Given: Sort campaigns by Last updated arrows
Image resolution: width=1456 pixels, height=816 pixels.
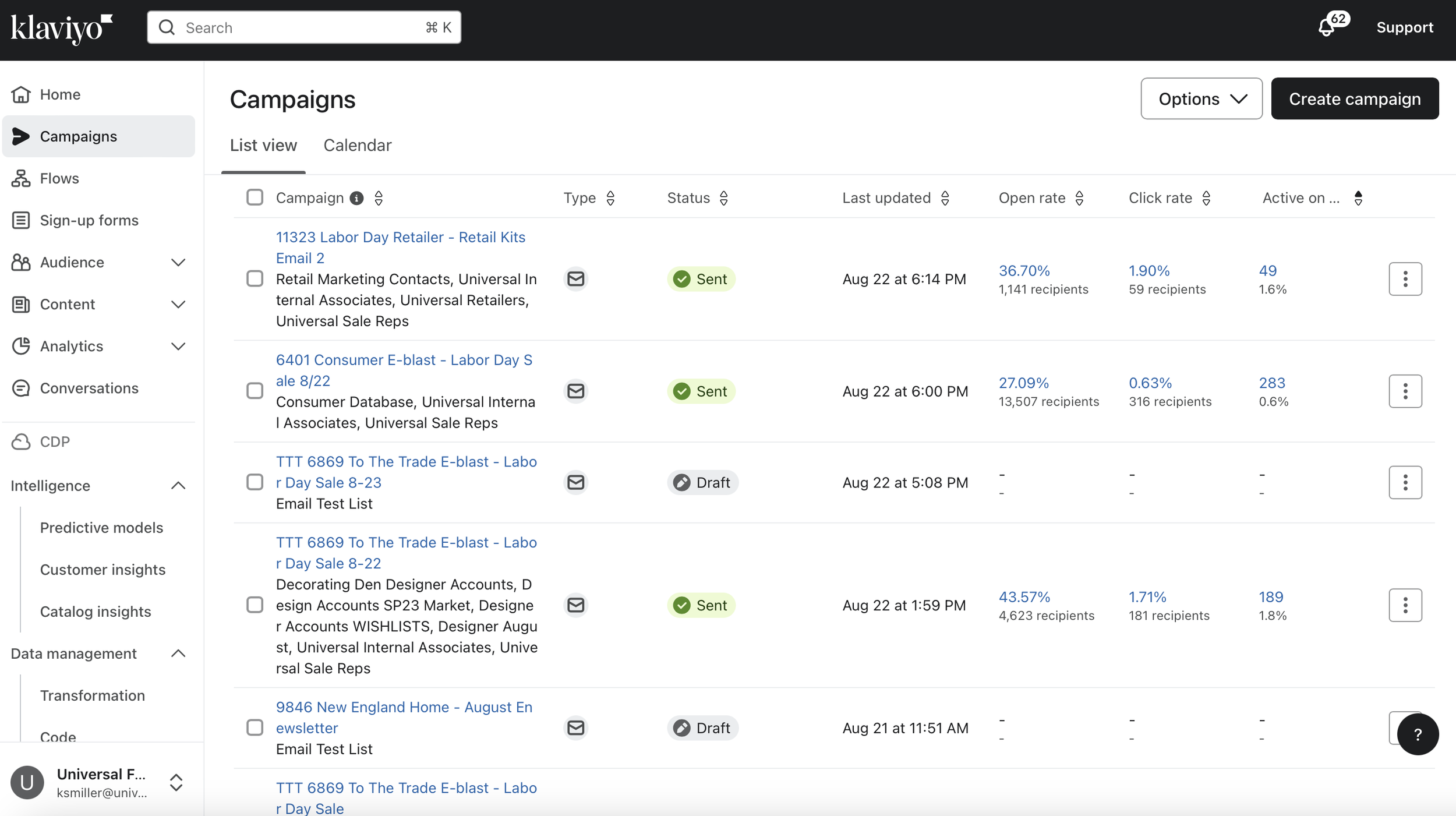Looking at the screenshot, I should tap(945, 198).
